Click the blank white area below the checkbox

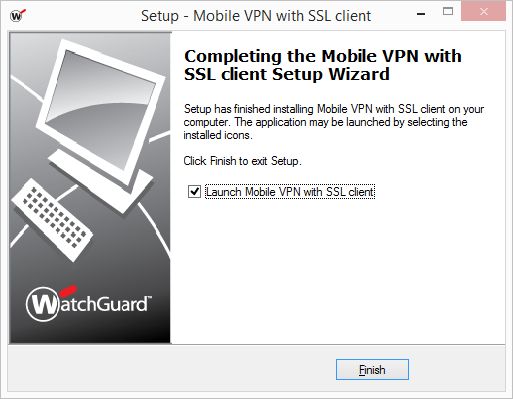(x=337, y=270)
